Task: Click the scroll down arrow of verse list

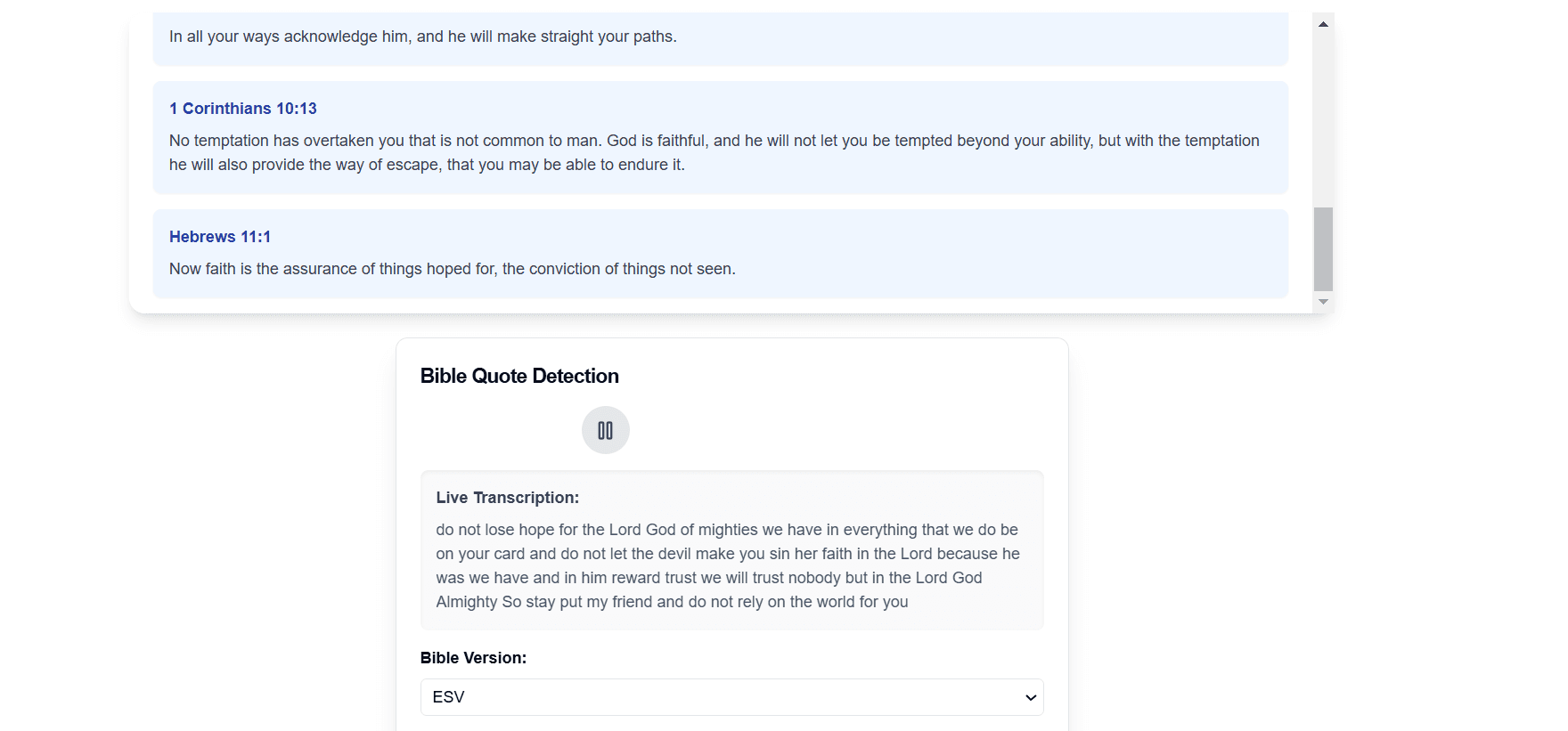Action: 1323,303
